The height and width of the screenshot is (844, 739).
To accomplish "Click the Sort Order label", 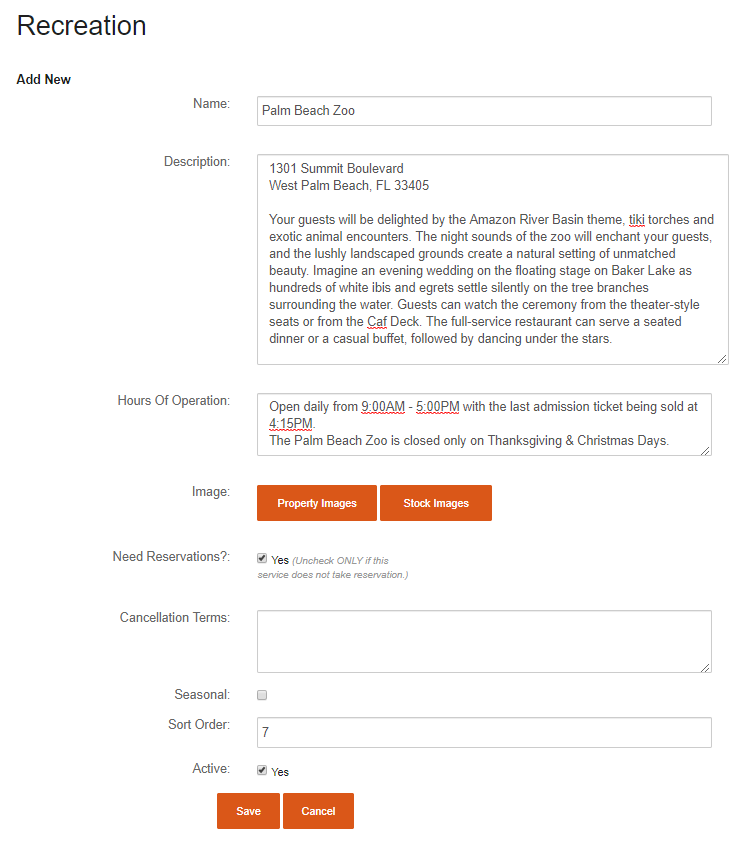I will (x=199, y=724).
